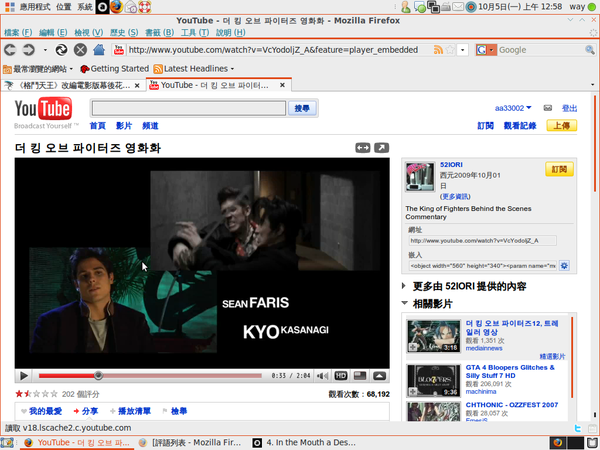This screenshot has width=600, height=450.
Task: Open the history dropdown next to the forward button
Action: click(45, 50)
